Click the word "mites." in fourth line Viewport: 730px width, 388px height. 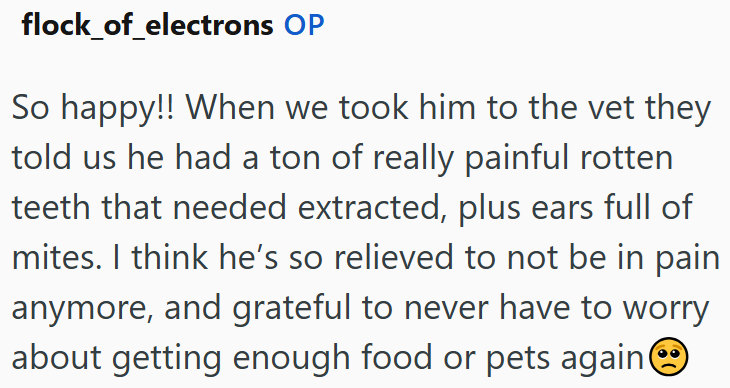coord(56,258)
